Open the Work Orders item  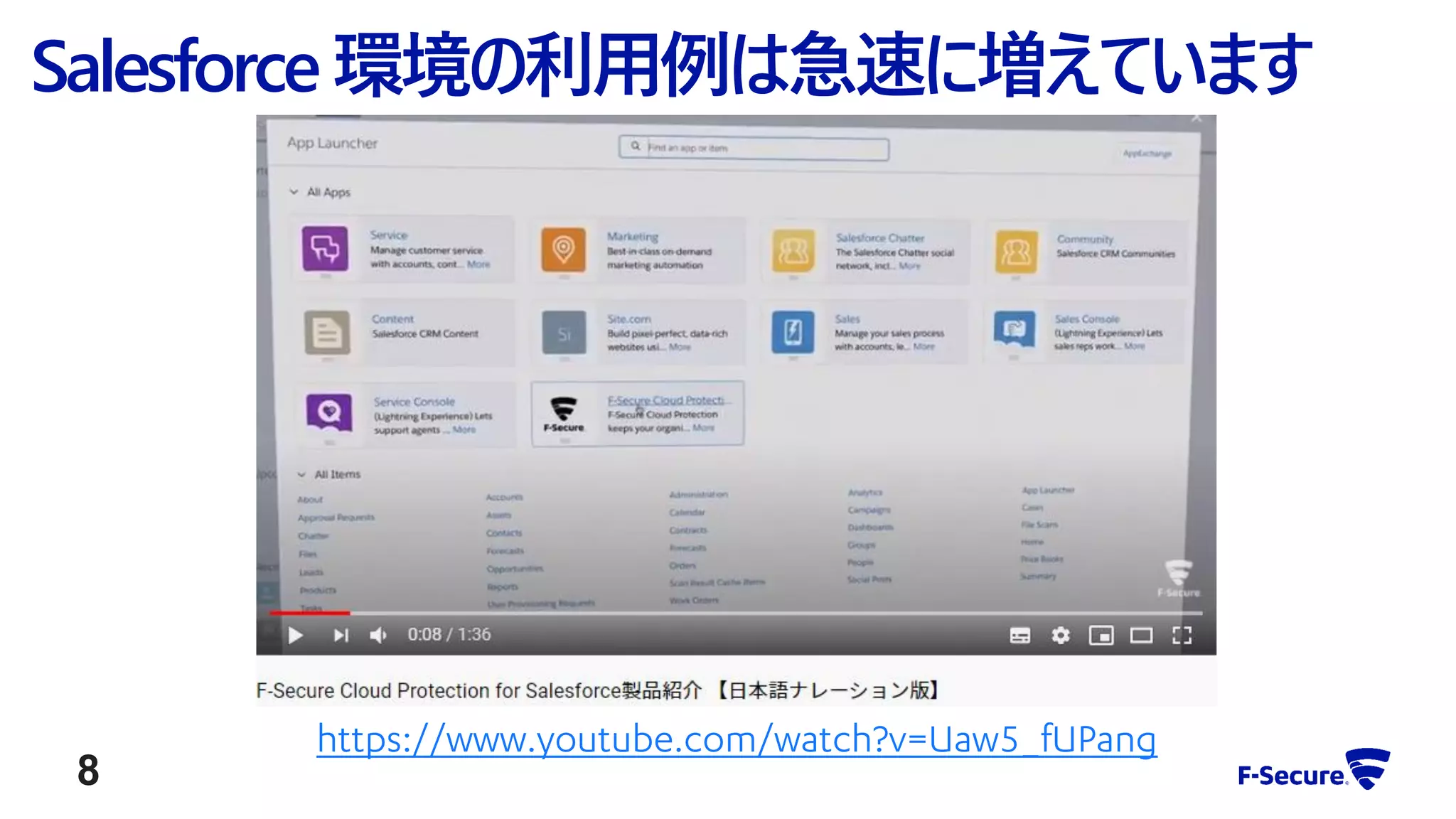point(694,600)
